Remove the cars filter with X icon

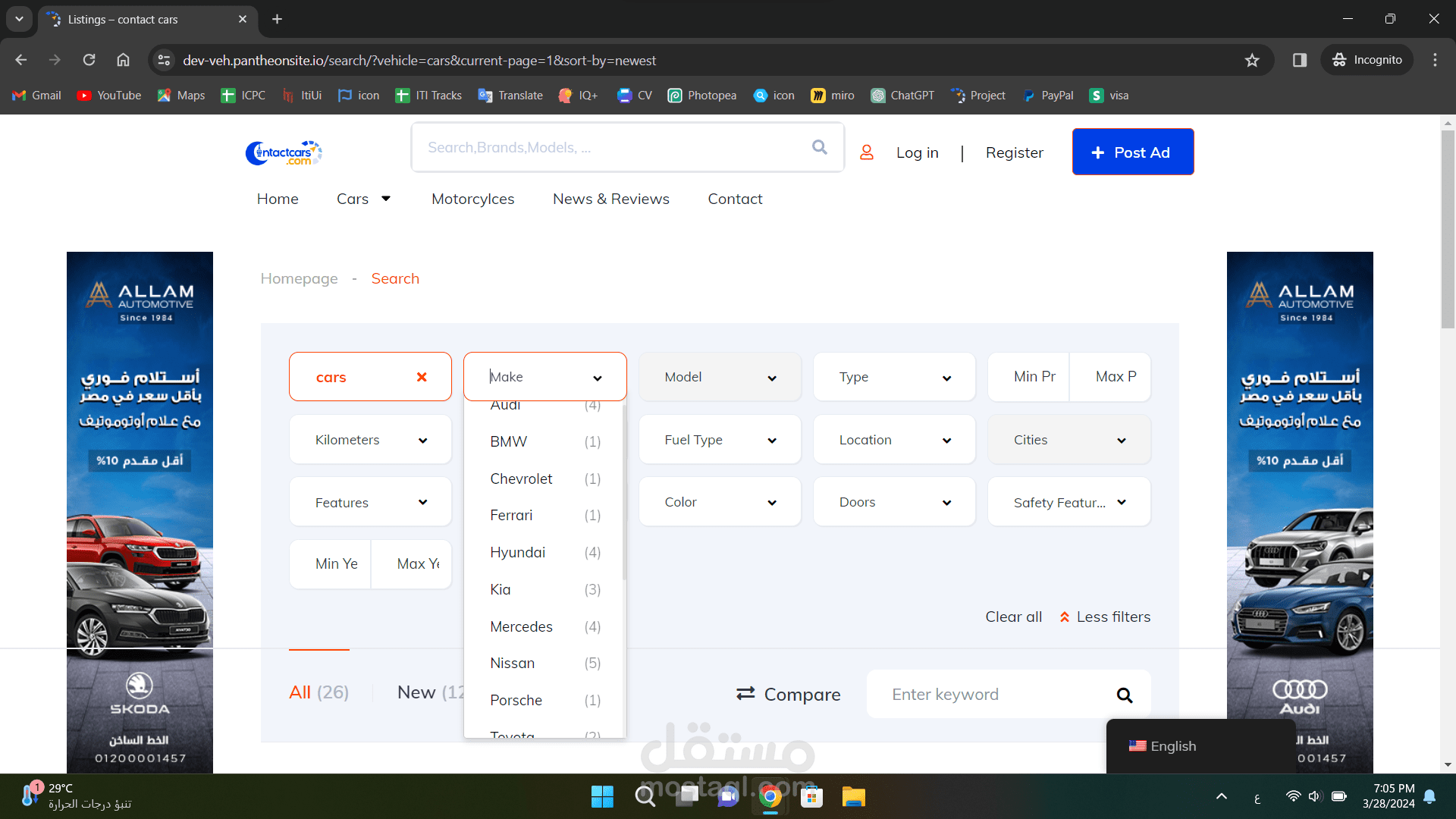click(422, 377)
